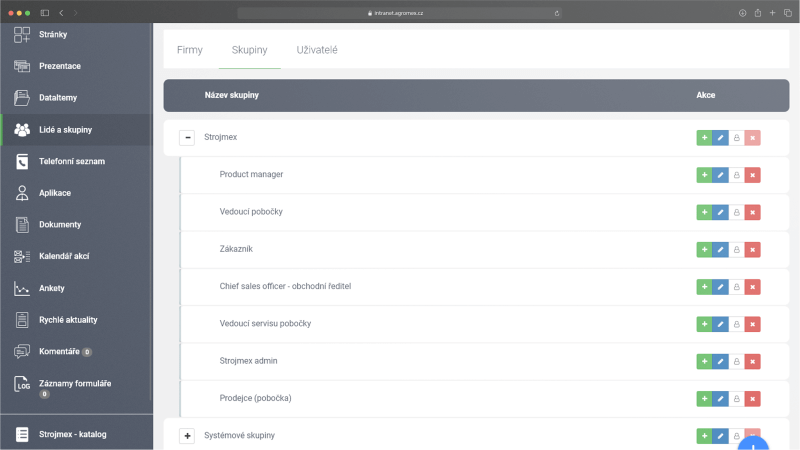
Task: Click edit pencil for Prodejce (pobočka)
Action: [720, 399]
